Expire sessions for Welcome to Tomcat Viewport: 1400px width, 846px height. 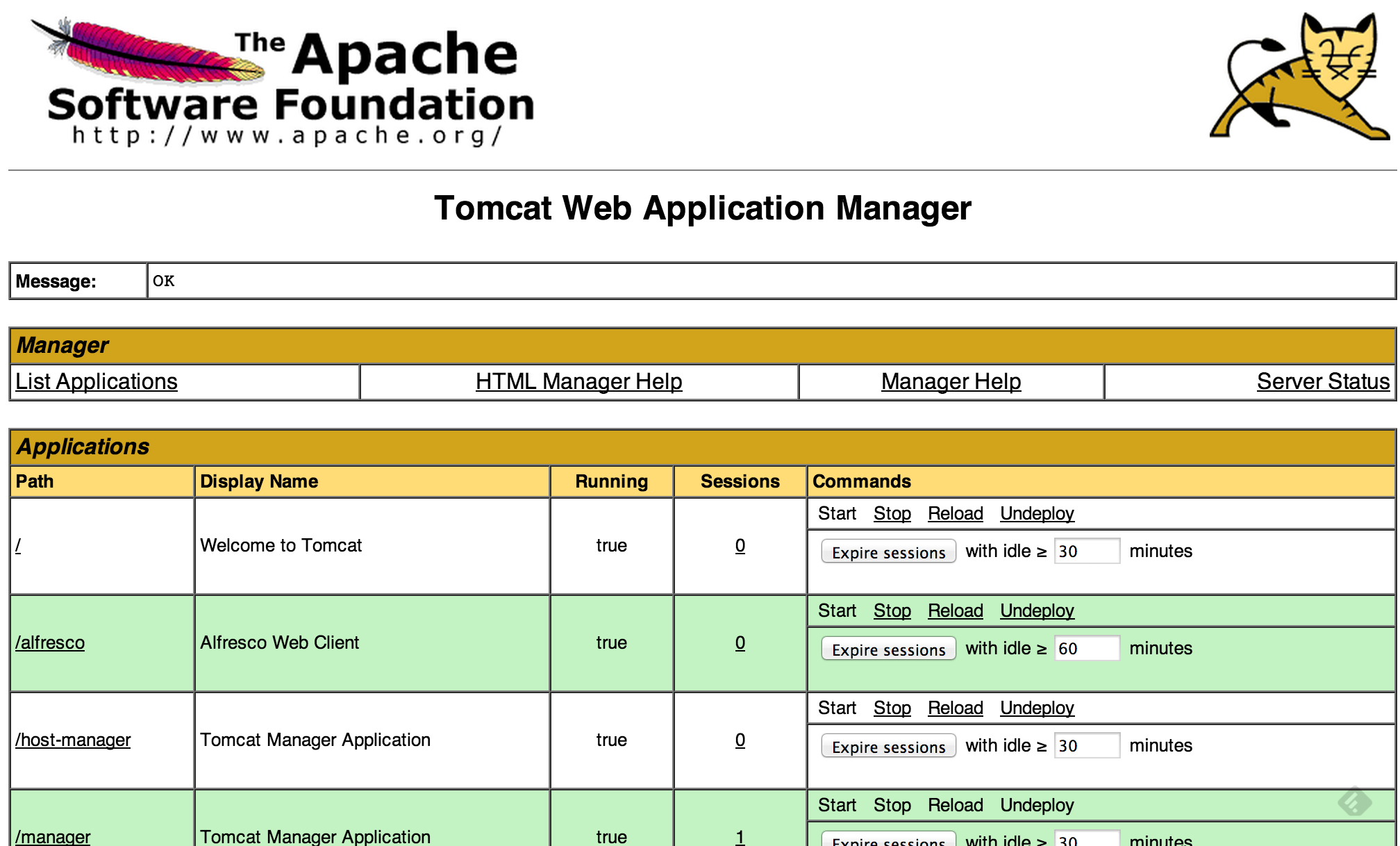(889, 551)
